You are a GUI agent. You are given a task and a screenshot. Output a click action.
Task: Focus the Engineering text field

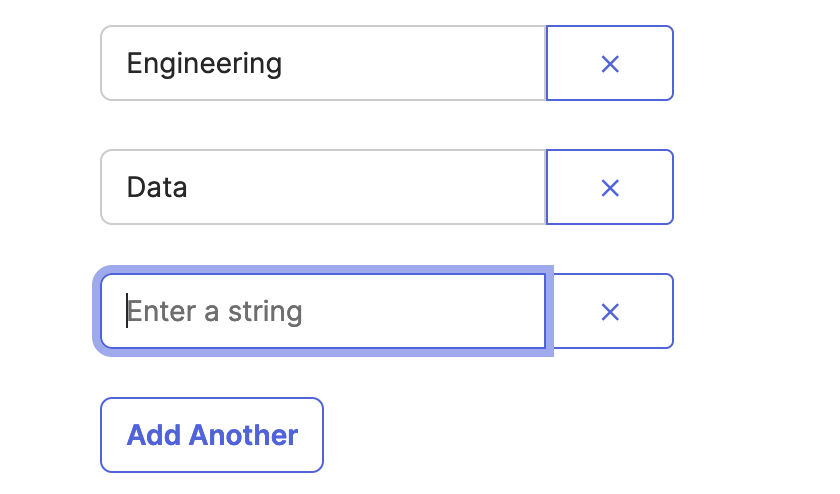pyautogui.click(x=400, y=64)
